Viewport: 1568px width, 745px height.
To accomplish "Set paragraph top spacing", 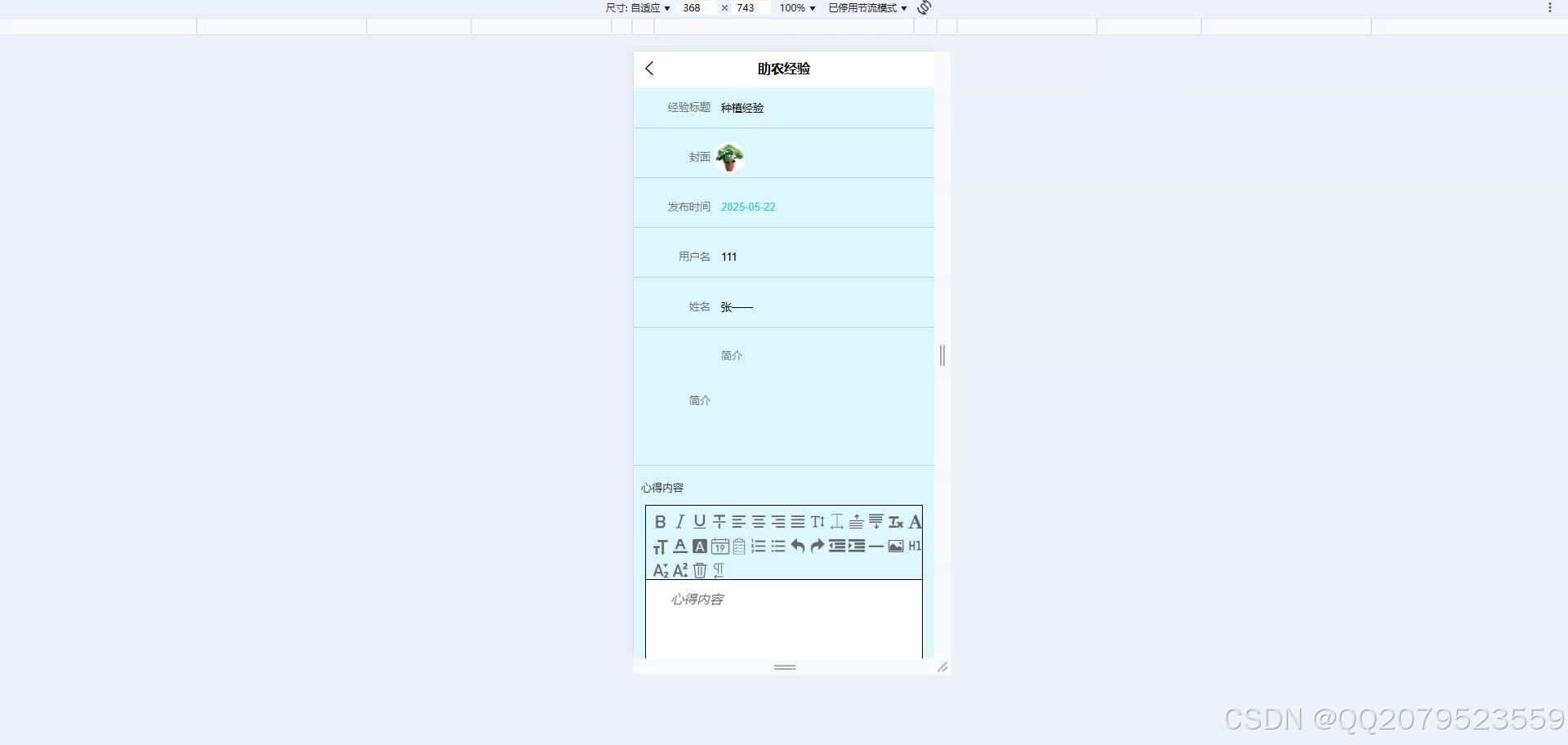I will point(857,522).
